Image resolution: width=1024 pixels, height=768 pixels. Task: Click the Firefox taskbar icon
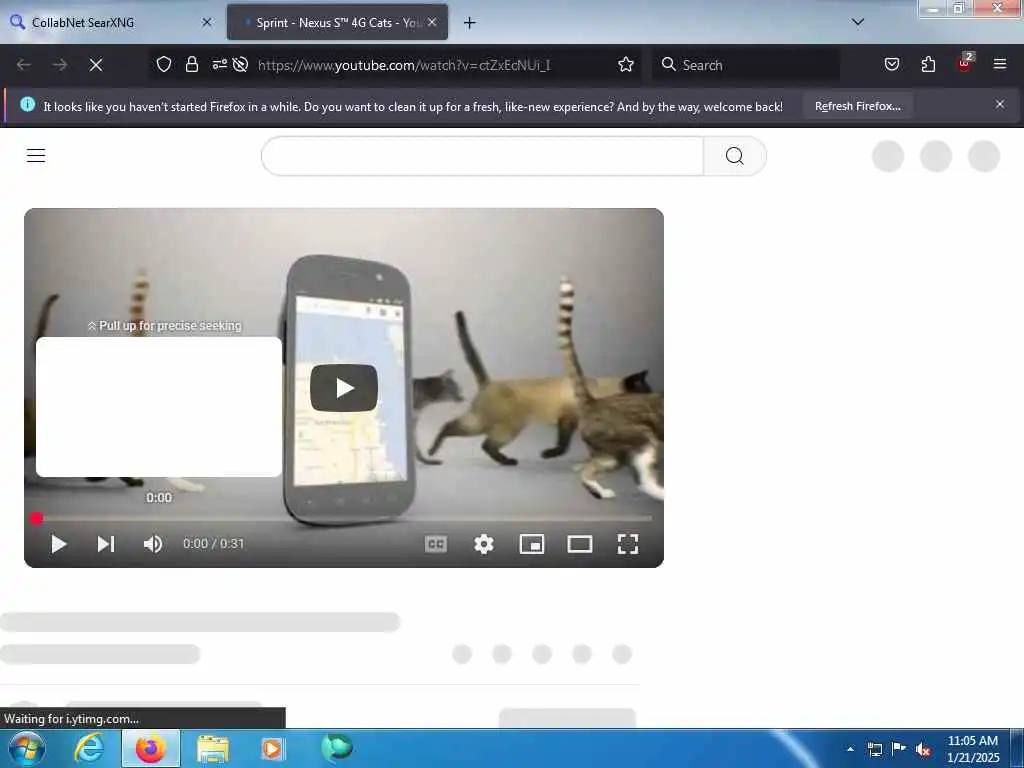(x=150, y=748)
